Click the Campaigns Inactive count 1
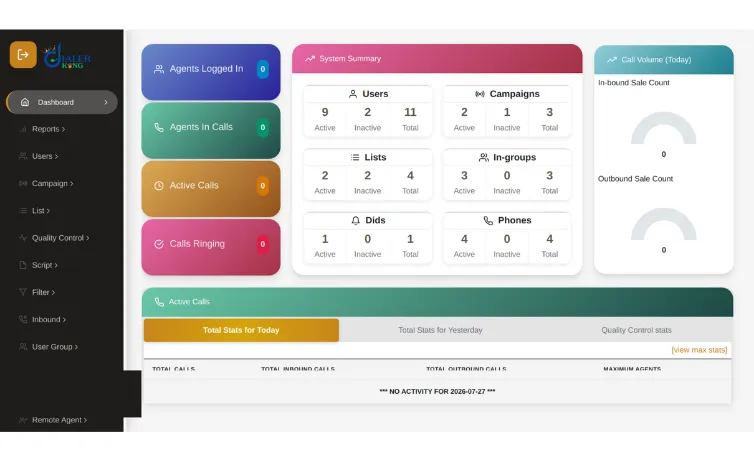 point(507,112)
